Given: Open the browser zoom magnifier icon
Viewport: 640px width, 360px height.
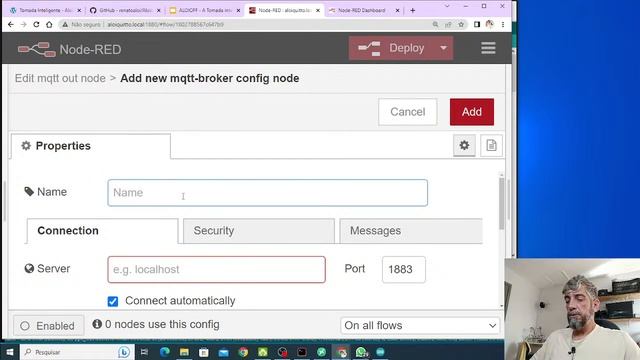Looking at the screenshot, I should (x=436, y=24).
